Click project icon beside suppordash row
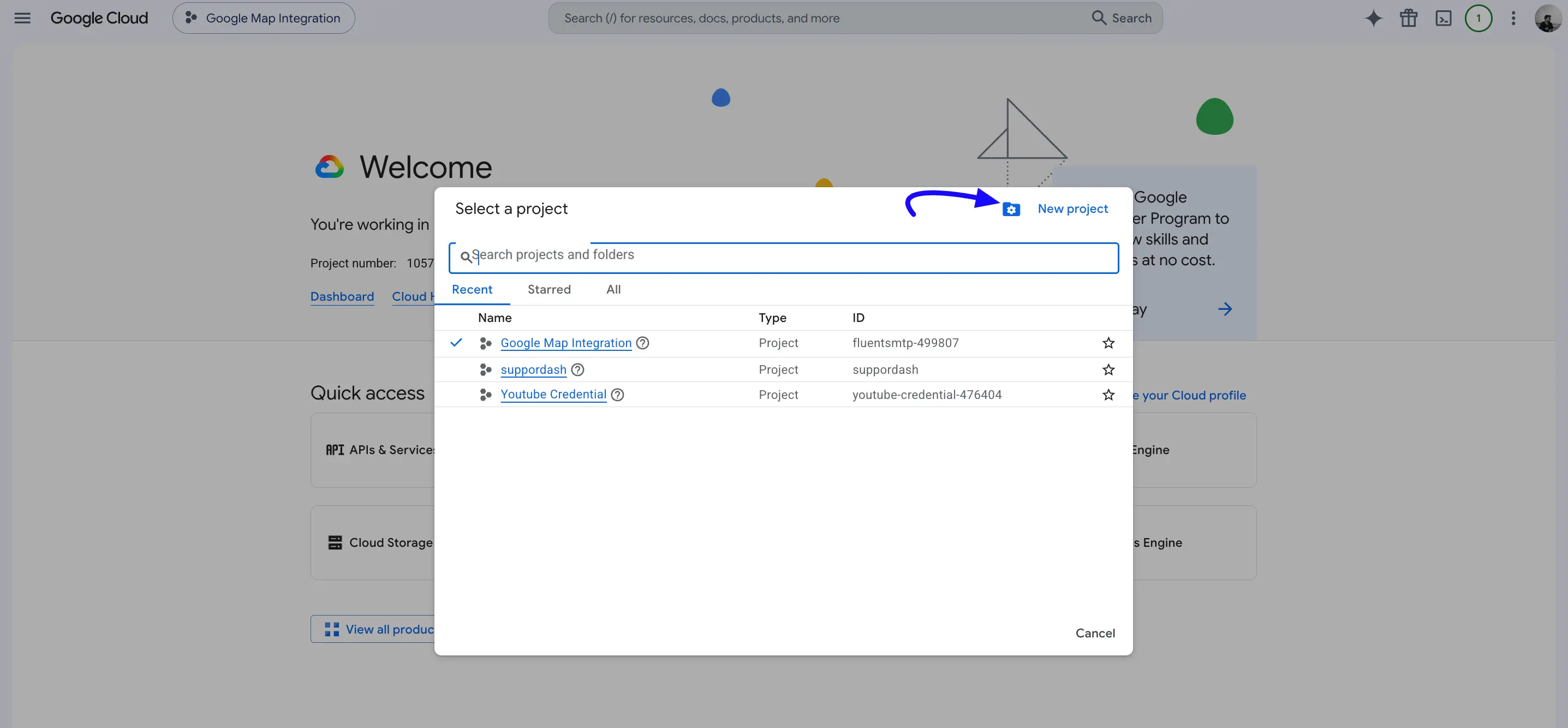The image size is (1568, 728). pos(485,369)
